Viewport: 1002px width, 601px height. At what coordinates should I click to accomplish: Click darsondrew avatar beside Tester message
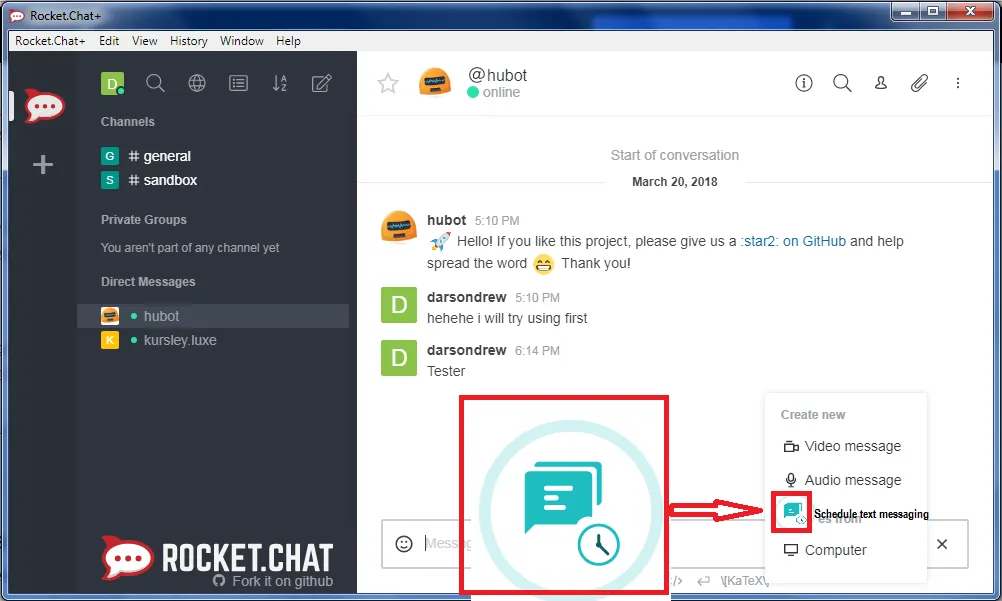(x=399, y=358)
